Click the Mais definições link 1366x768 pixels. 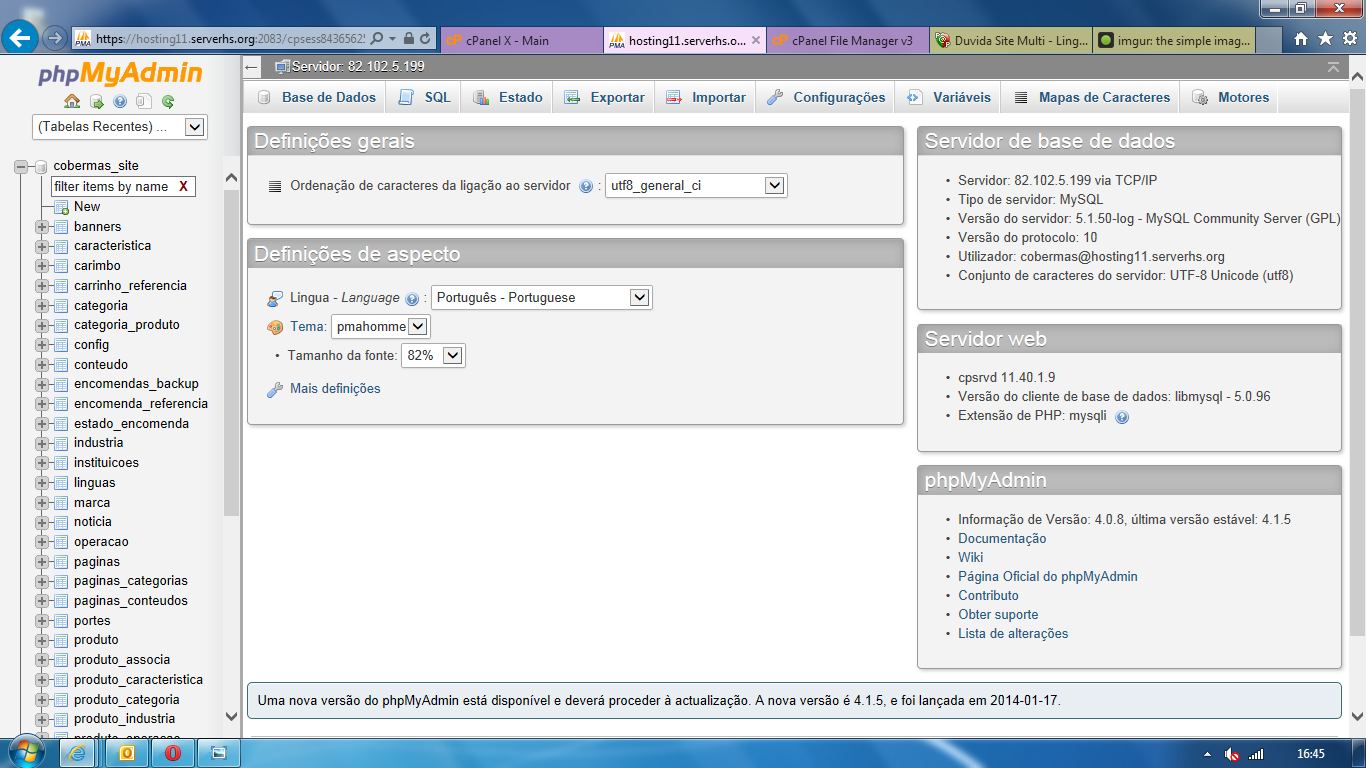[x=335, y=389]
